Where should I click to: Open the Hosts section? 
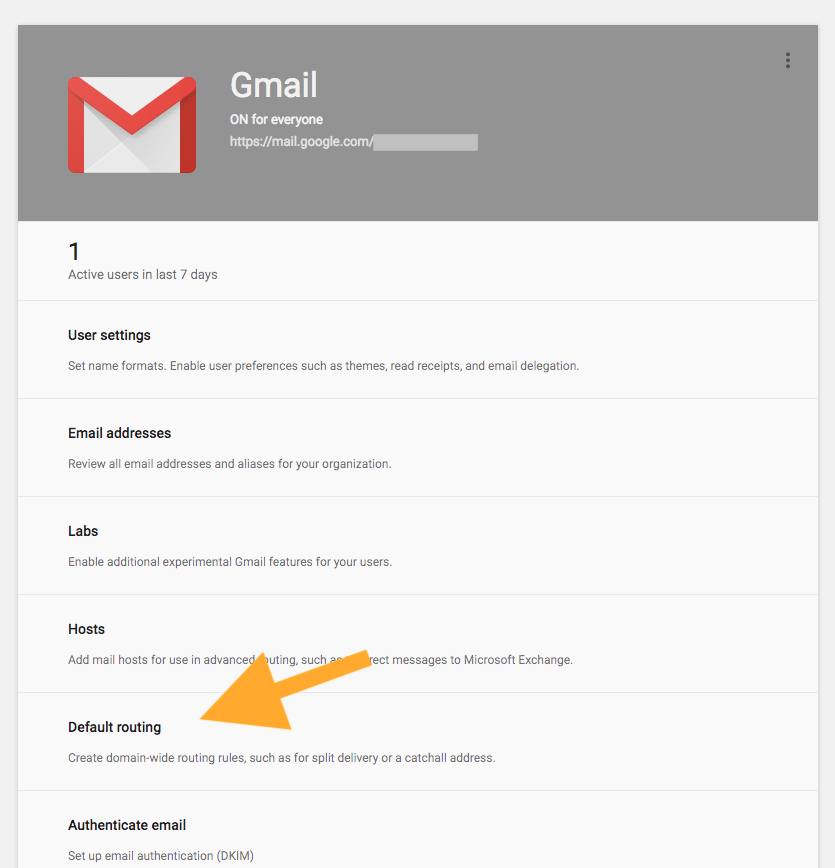418,644
